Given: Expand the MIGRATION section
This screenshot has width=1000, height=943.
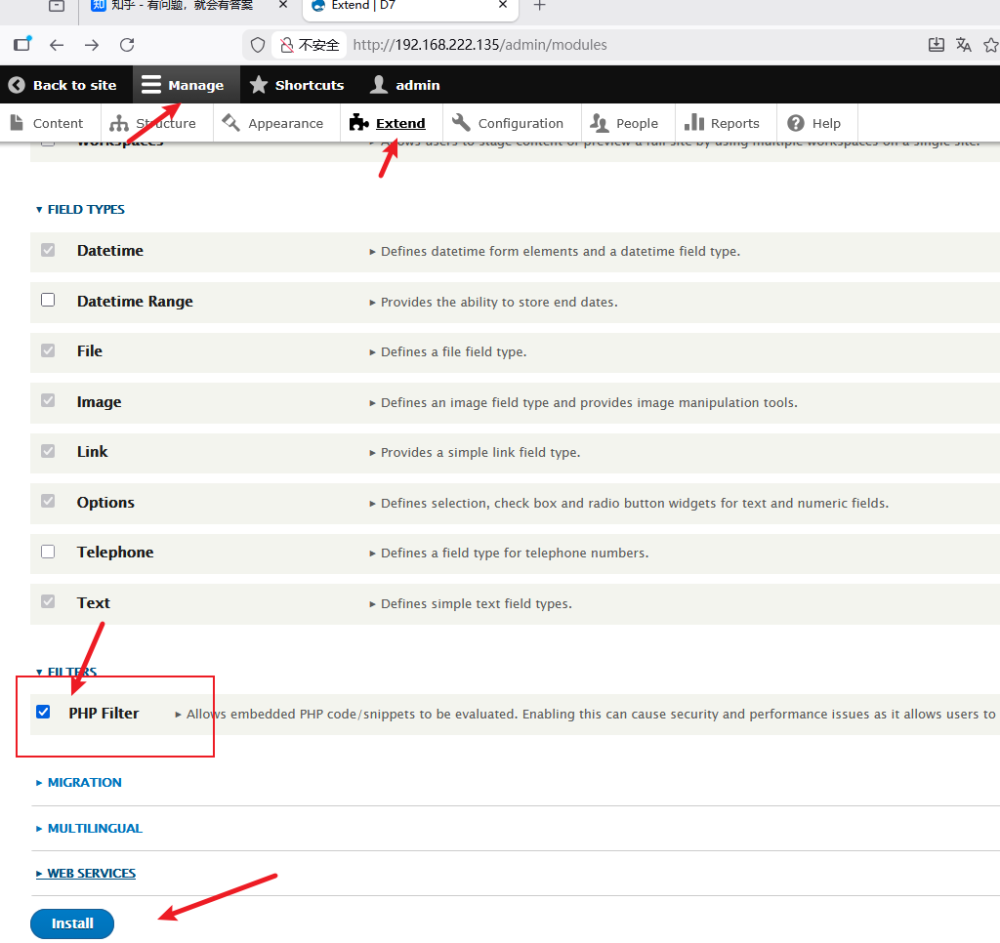Looking at the screenshot, I should 79,783.
